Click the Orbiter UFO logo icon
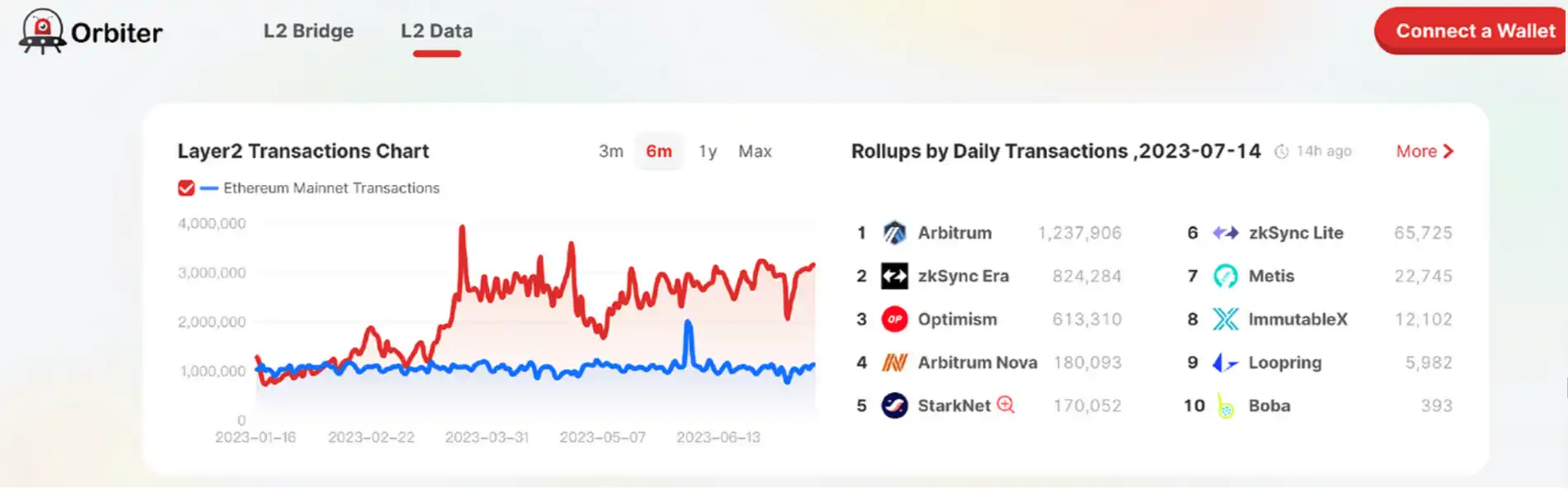 pos(42,31)
